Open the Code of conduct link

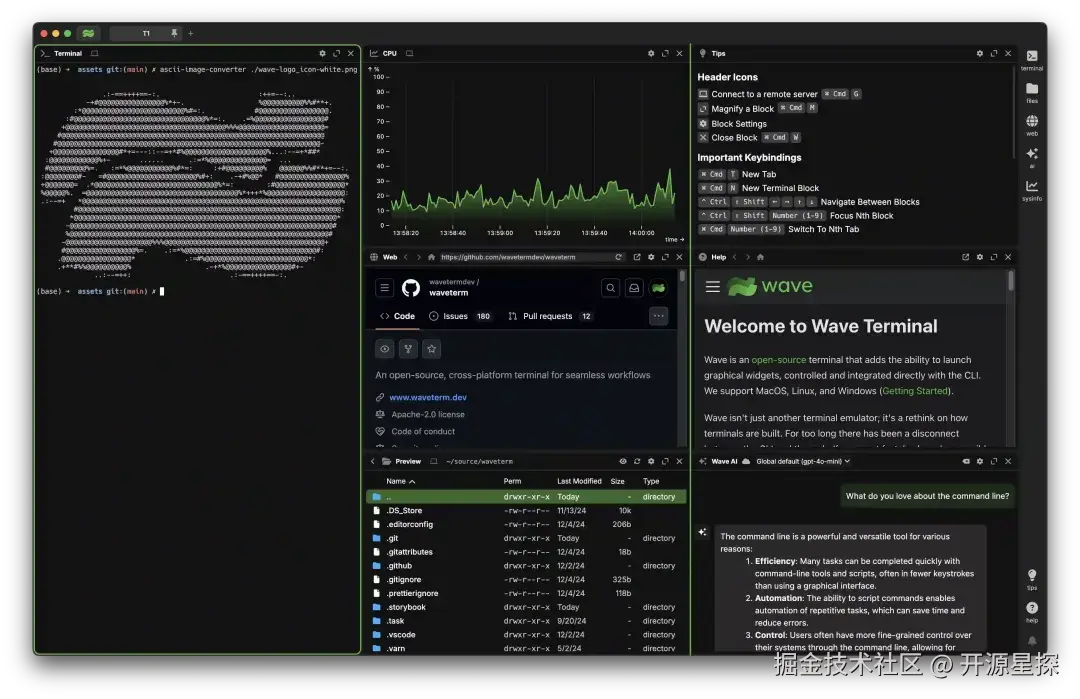[423, 432]
